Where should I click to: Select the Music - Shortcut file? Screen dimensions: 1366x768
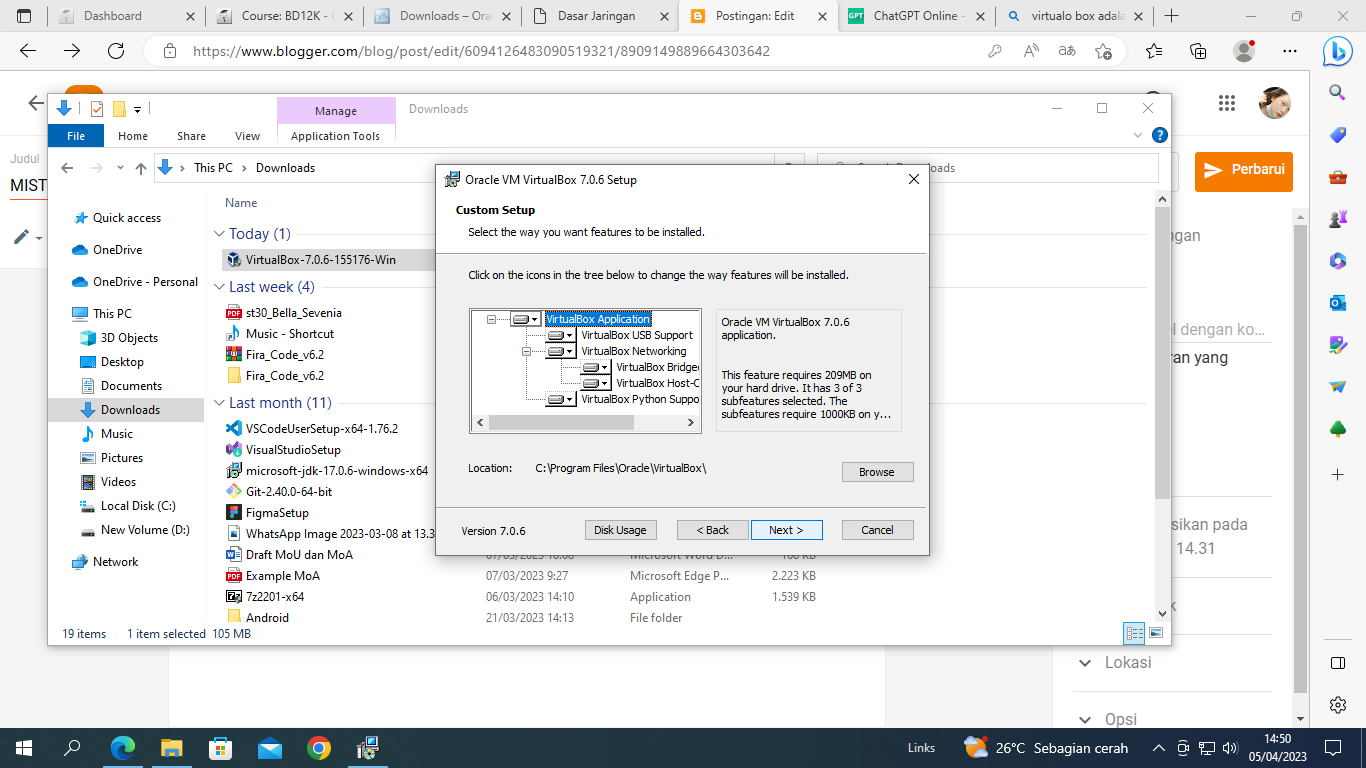point(290,334)
